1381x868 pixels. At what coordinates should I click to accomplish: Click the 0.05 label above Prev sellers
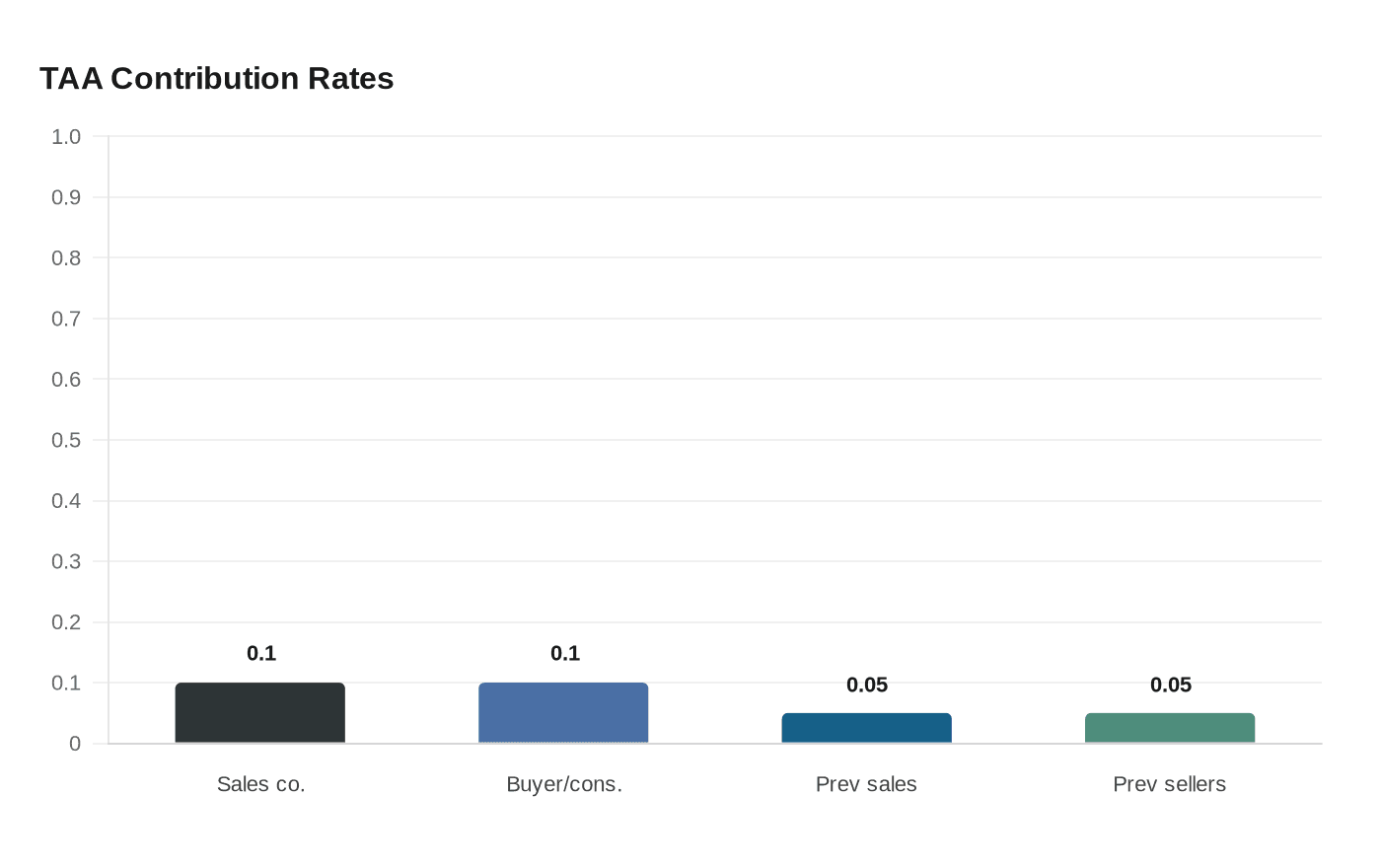(1171, 685)
